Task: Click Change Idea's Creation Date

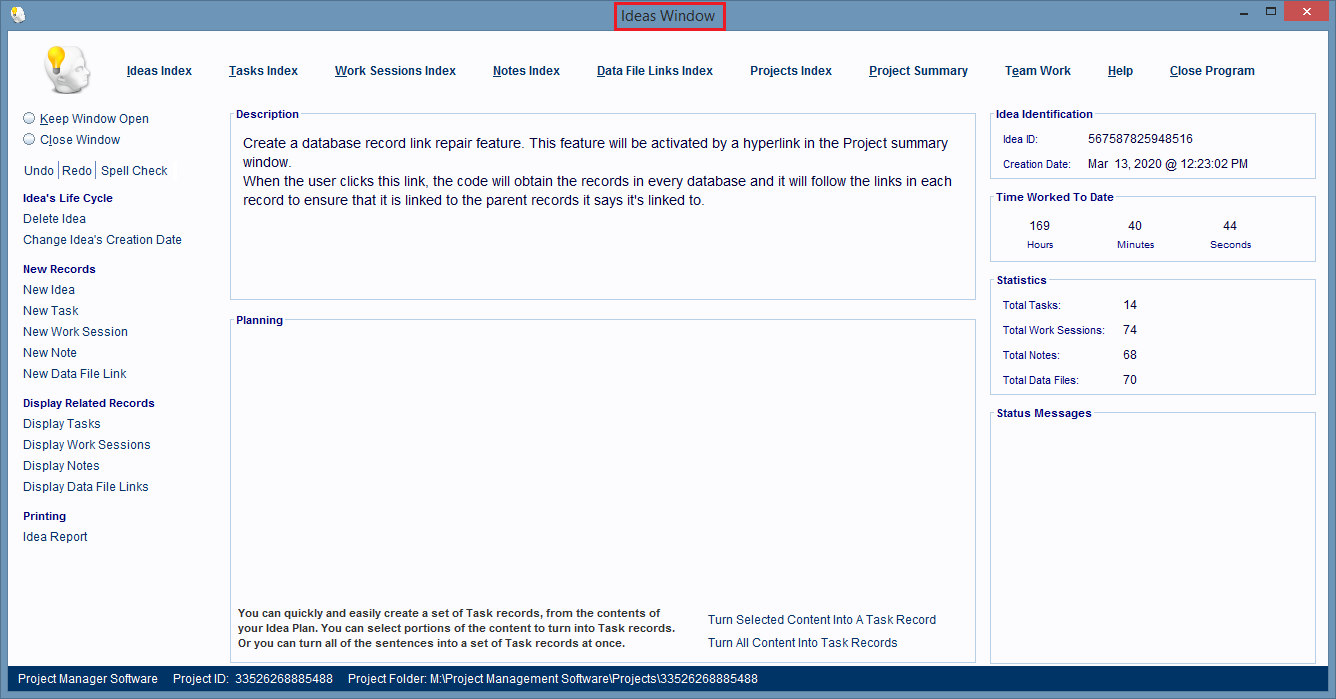Action: [x=102, y=240]
